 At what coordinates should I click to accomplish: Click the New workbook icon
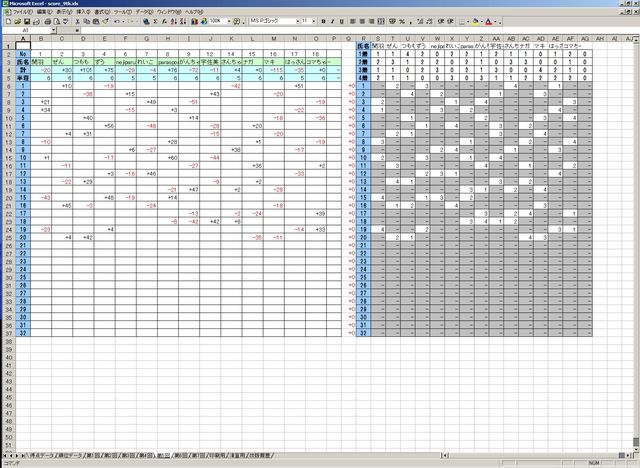click(5, 20)
